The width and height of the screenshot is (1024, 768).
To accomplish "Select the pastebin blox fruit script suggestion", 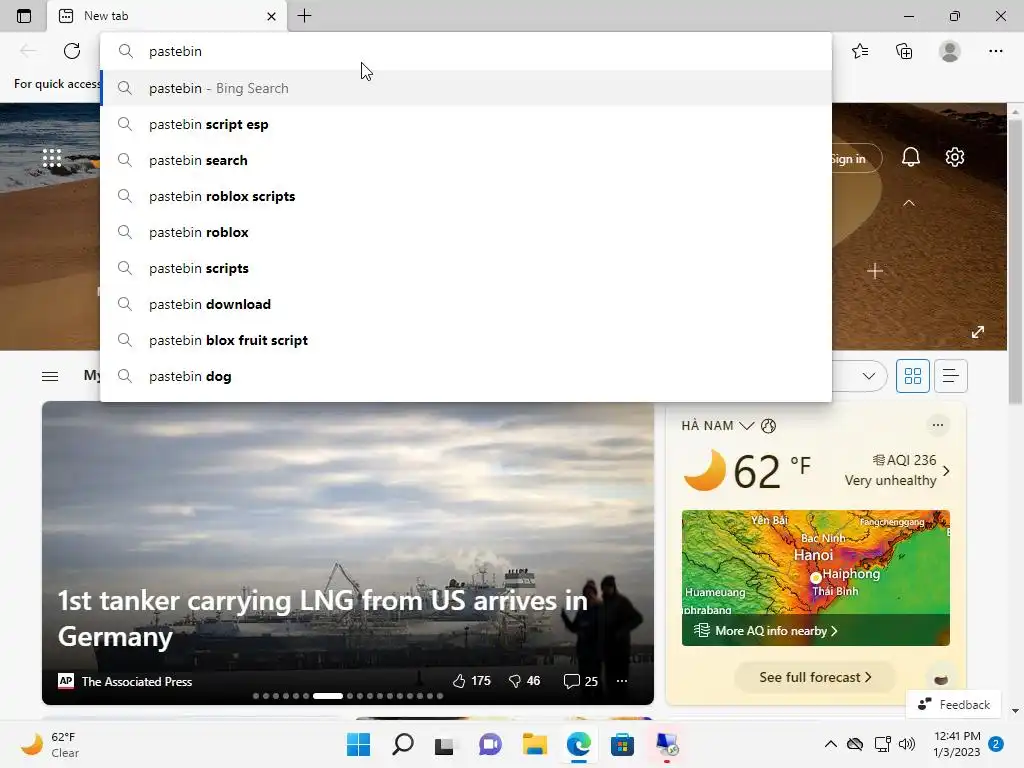I will pyautogui.click(x=466, y=340).
